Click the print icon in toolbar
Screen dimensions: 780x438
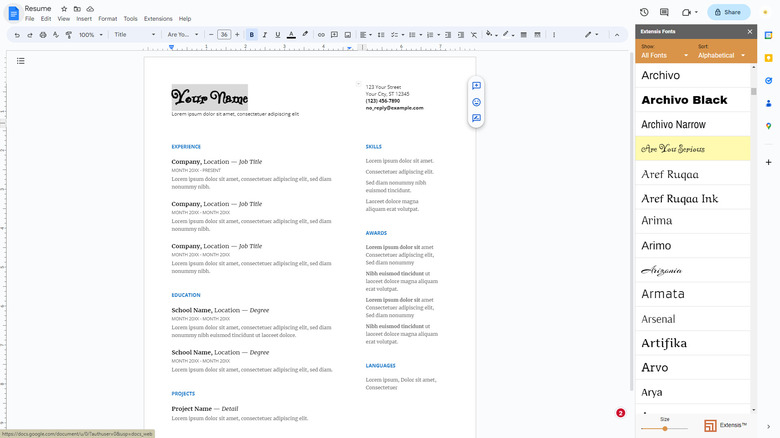[x=43, y=34]
